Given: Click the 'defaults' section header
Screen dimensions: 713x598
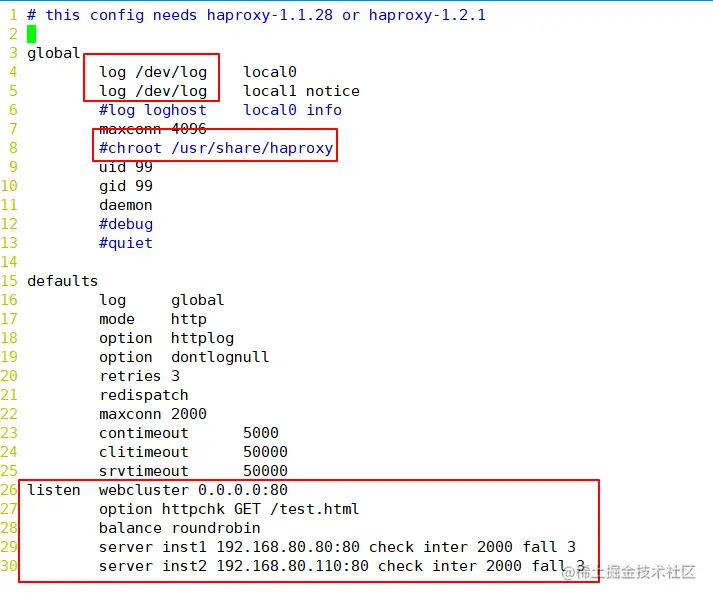Looking at the screenshot, I should (62, 281).
